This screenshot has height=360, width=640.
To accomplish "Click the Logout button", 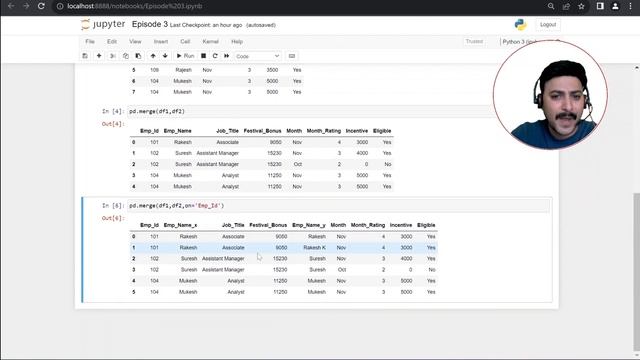I will pyautogui.click(x=548, y=24).
